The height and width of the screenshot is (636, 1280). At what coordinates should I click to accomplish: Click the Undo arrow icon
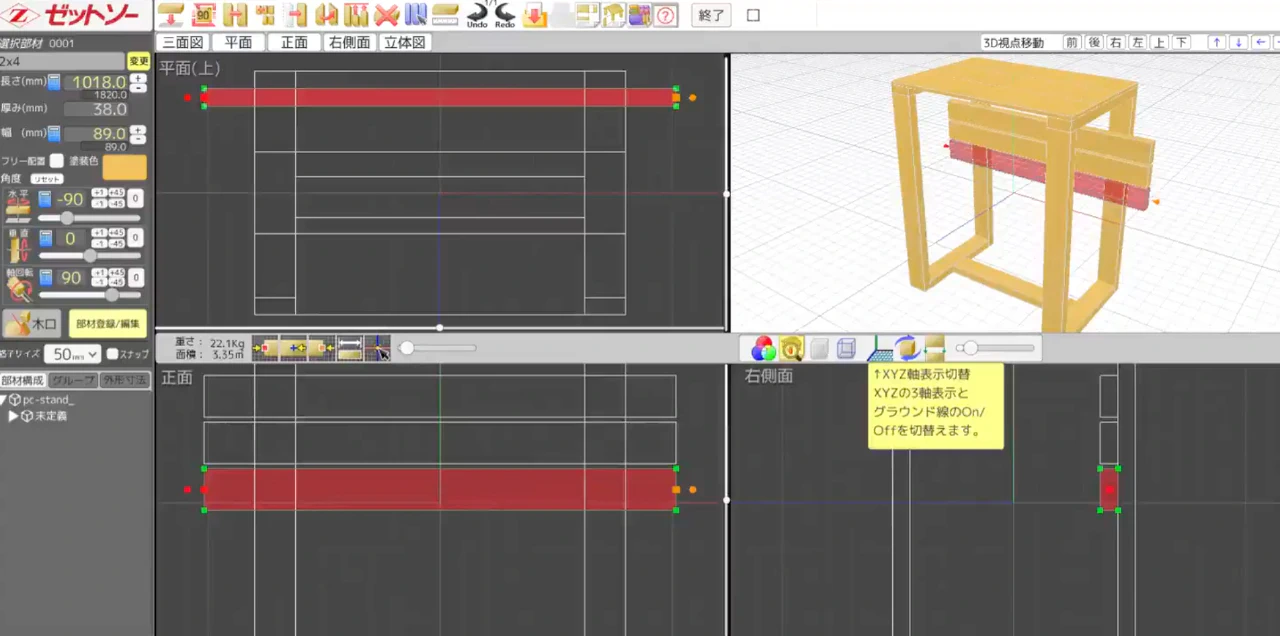[x=477, y=14]
